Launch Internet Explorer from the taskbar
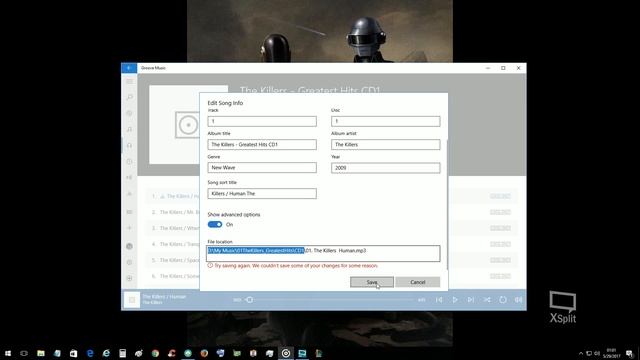This screenshot has width=640, height=360. 106,353
